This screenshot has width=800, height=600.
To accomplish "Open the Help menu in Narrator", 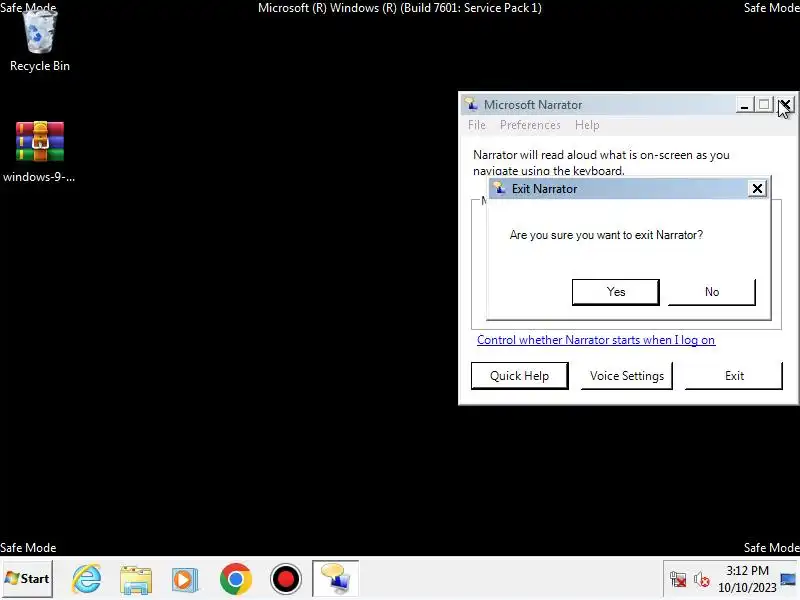I will [587, 125].
